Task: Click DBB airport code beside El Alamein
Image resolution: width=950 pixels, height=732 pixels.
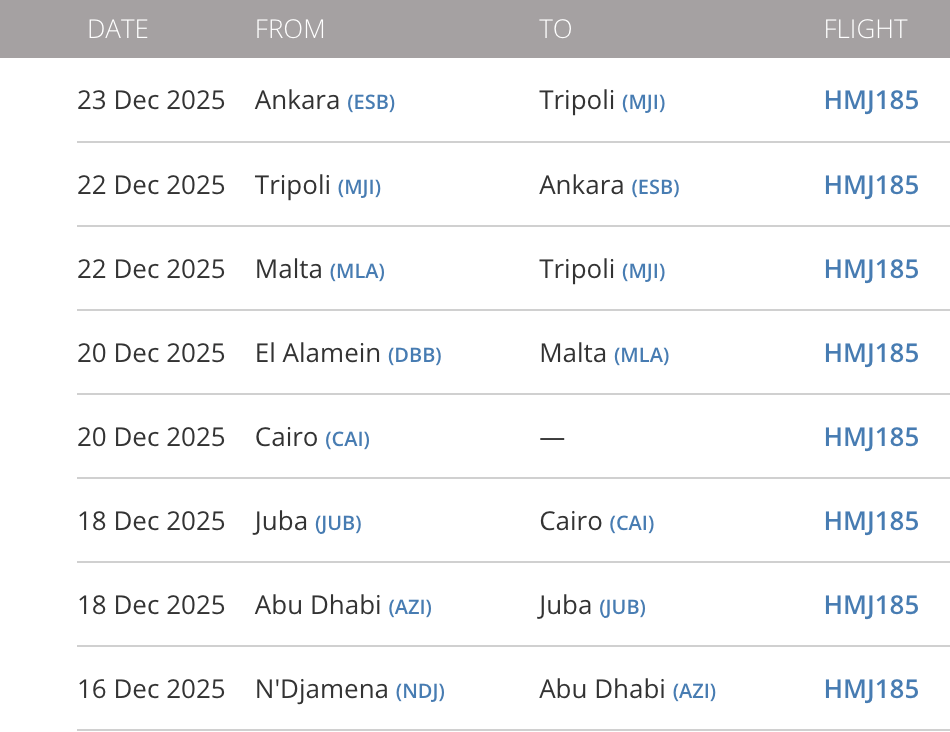Action: coord(414,355)
